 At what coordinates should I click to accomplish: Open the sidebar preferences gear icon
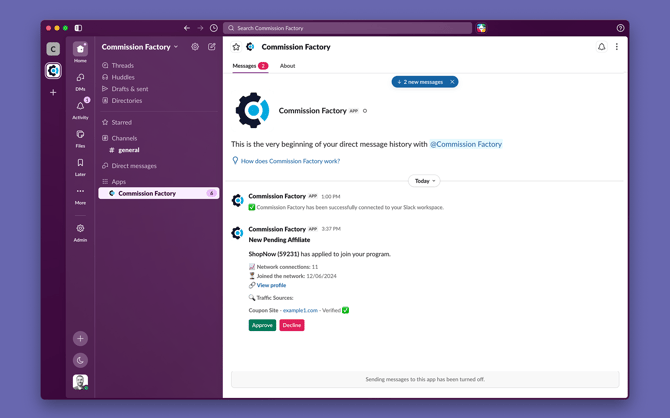pos(195,47)
